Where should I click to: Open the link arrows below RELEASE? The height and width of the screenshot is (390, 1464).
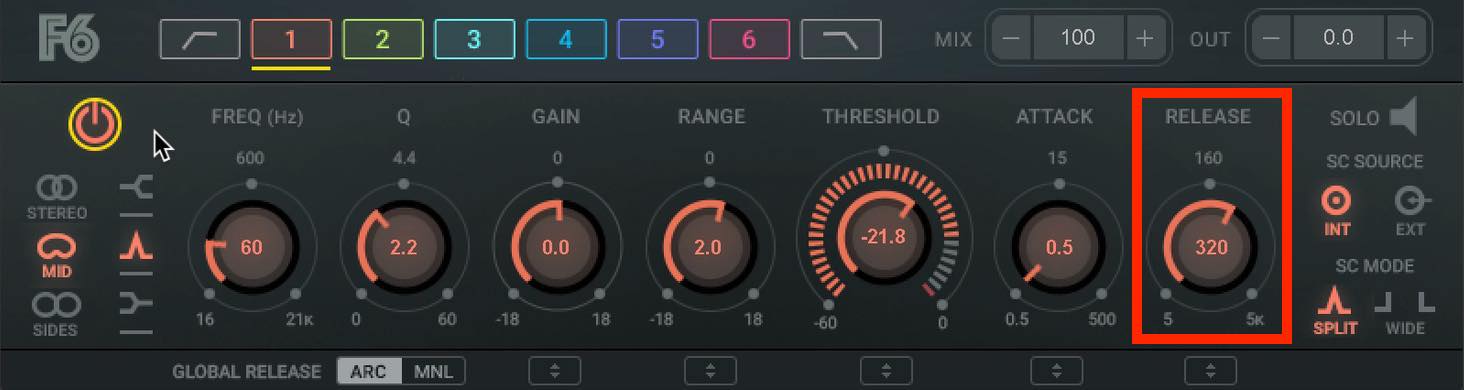pos(1211,371)
